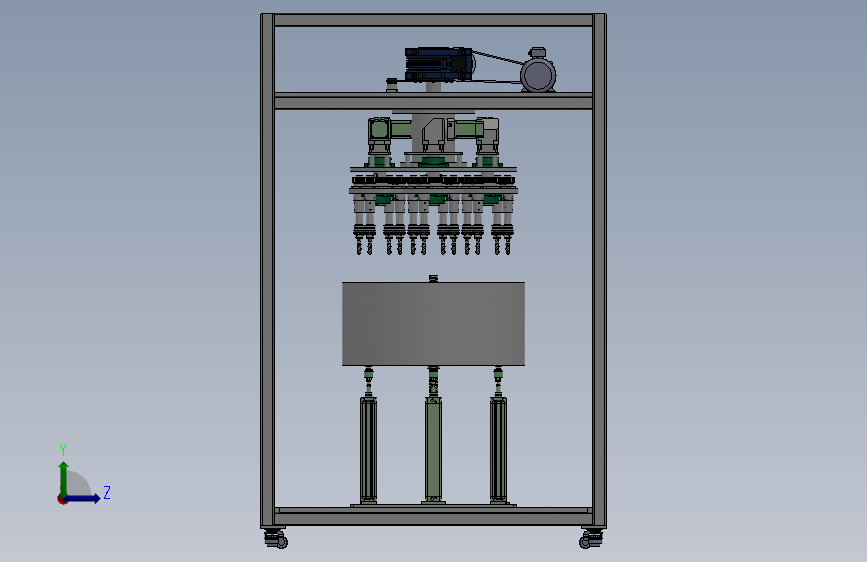The image size is (867, 562).
Task: Select the middle green lifting cylinder
Action: [x=434, y=448]
